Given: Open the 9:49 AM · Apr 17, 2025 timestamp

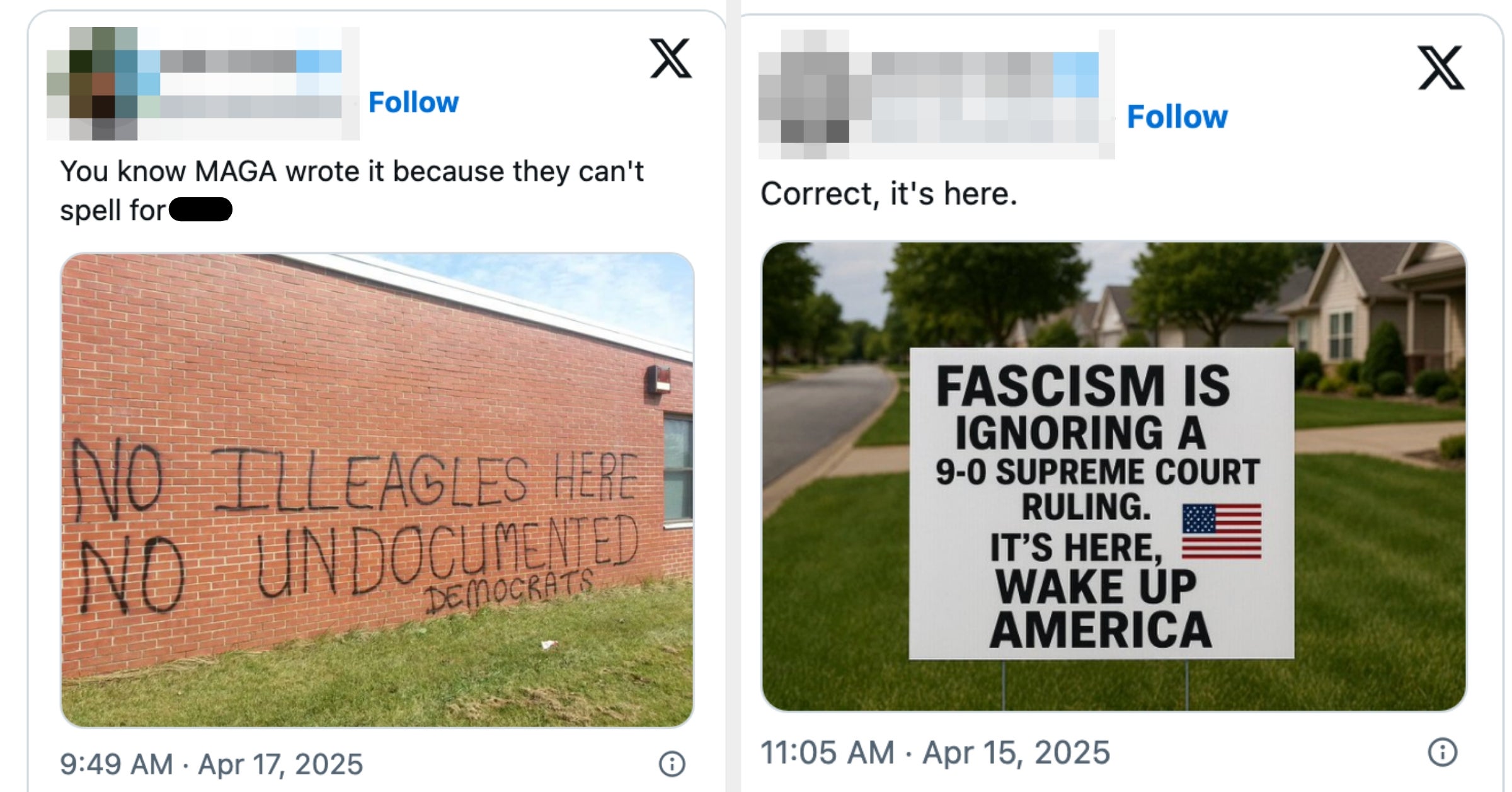Looking at the screenshot, I should [211, 764].
